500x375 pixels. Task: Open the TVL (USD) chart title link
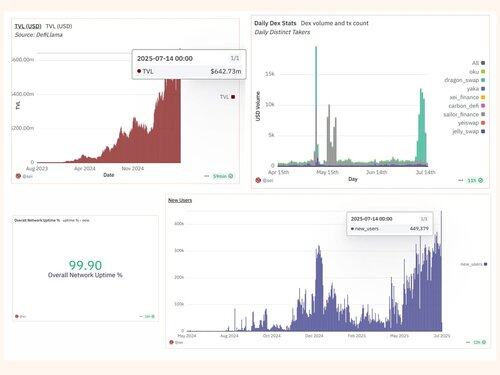pyautogui.click(x=28, y=26)
